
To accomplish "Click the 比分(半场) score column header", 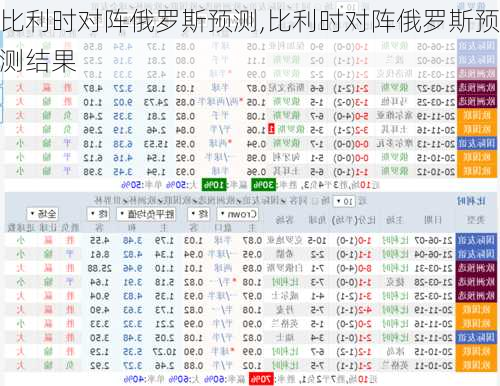I will tap(354, 220).
